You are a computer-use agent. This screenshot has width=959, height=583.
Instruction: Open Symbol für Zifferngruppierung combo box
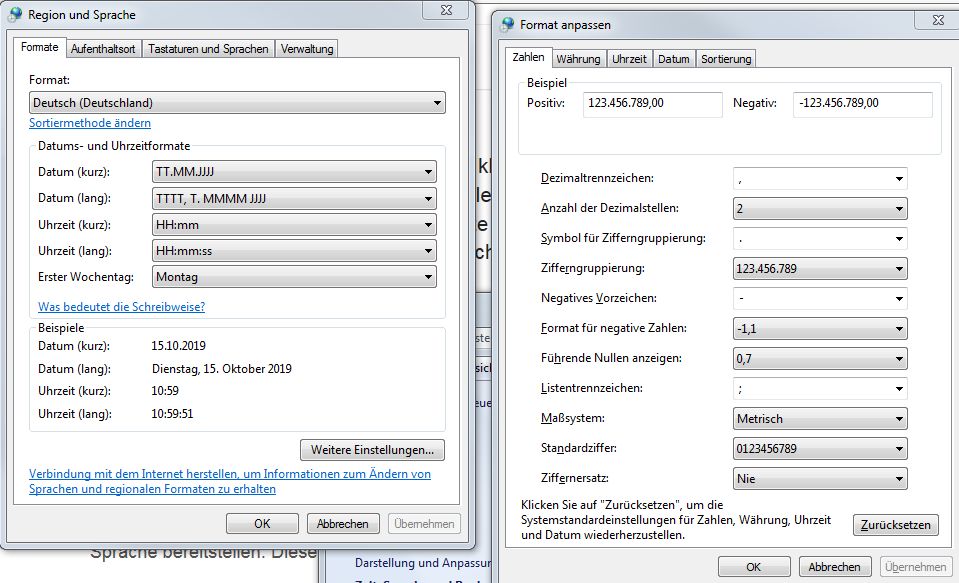820,239
